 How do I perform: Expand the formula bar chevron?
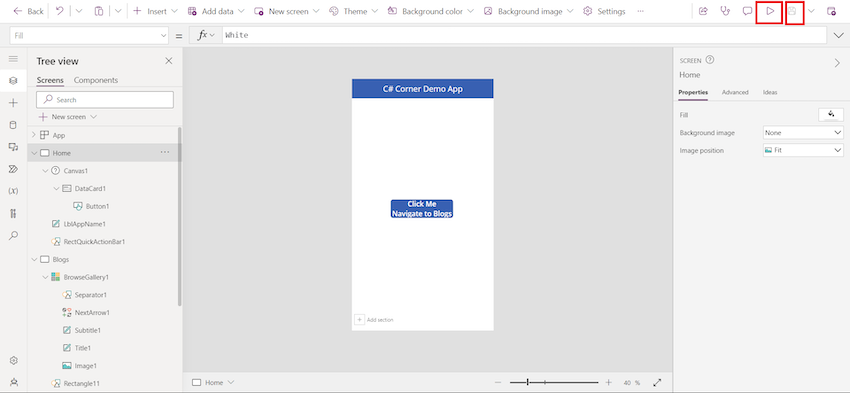click(x=838, y=35)
